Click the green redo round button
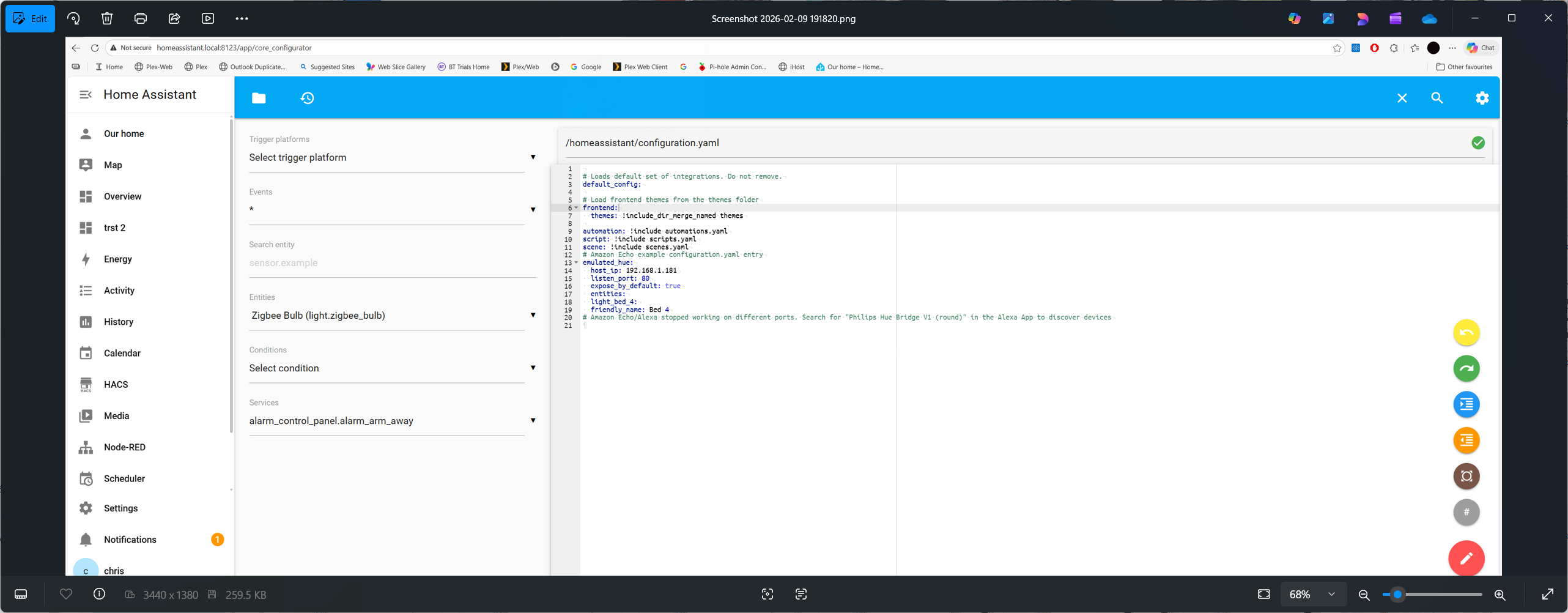The height and width of the screenshot is (613, 1568). pos(1466,368)
